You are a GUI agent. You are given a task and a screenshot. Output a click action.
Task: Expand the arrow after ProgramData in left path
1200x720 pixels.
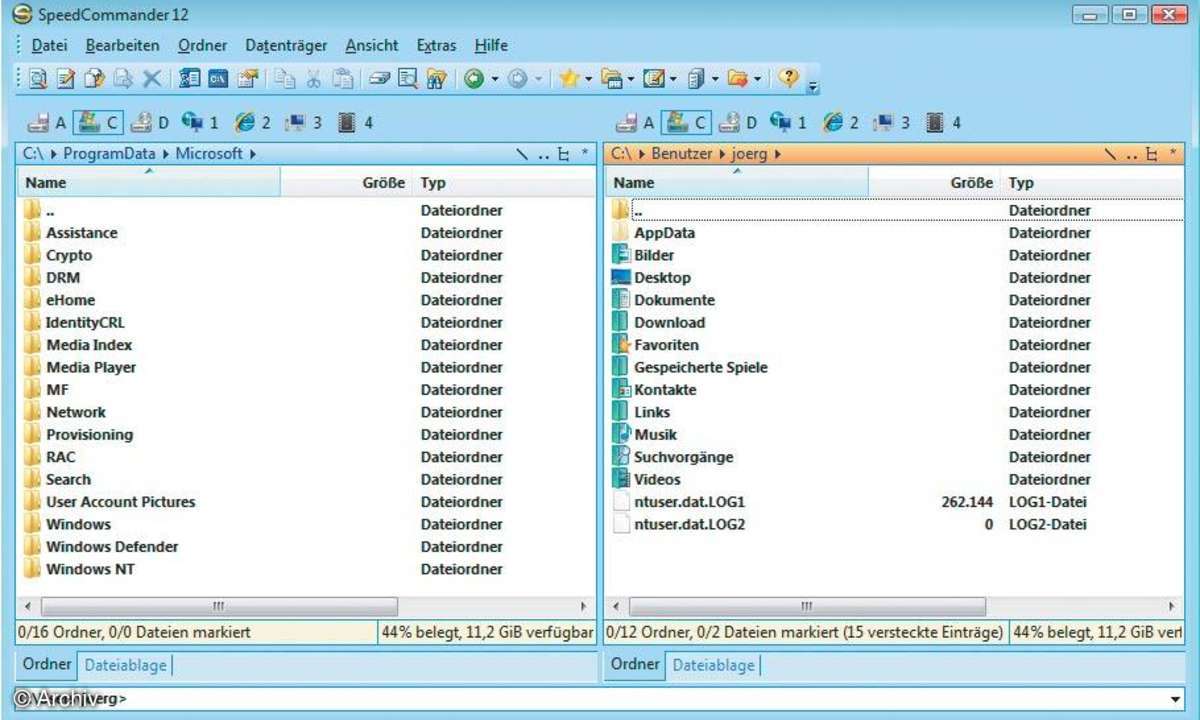[x=168, y=154]
